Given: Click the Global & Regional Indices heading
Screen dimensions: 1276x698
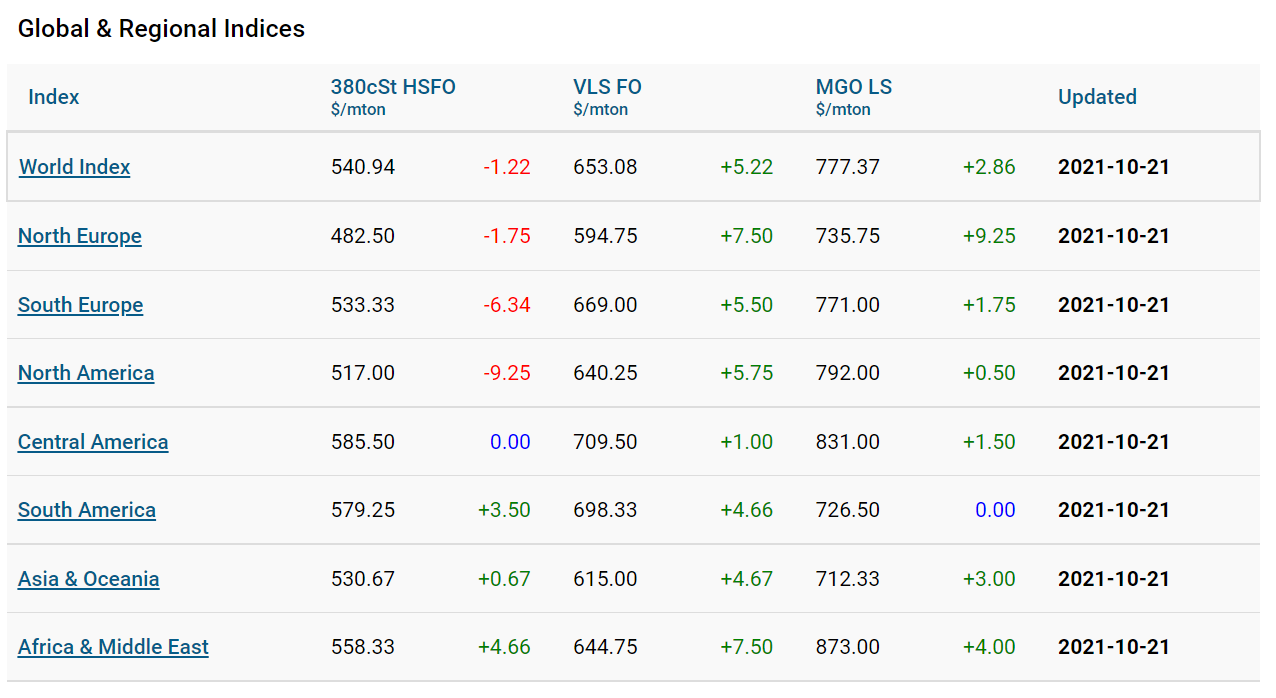Looking at the screenshot, I should click(161, 29).
